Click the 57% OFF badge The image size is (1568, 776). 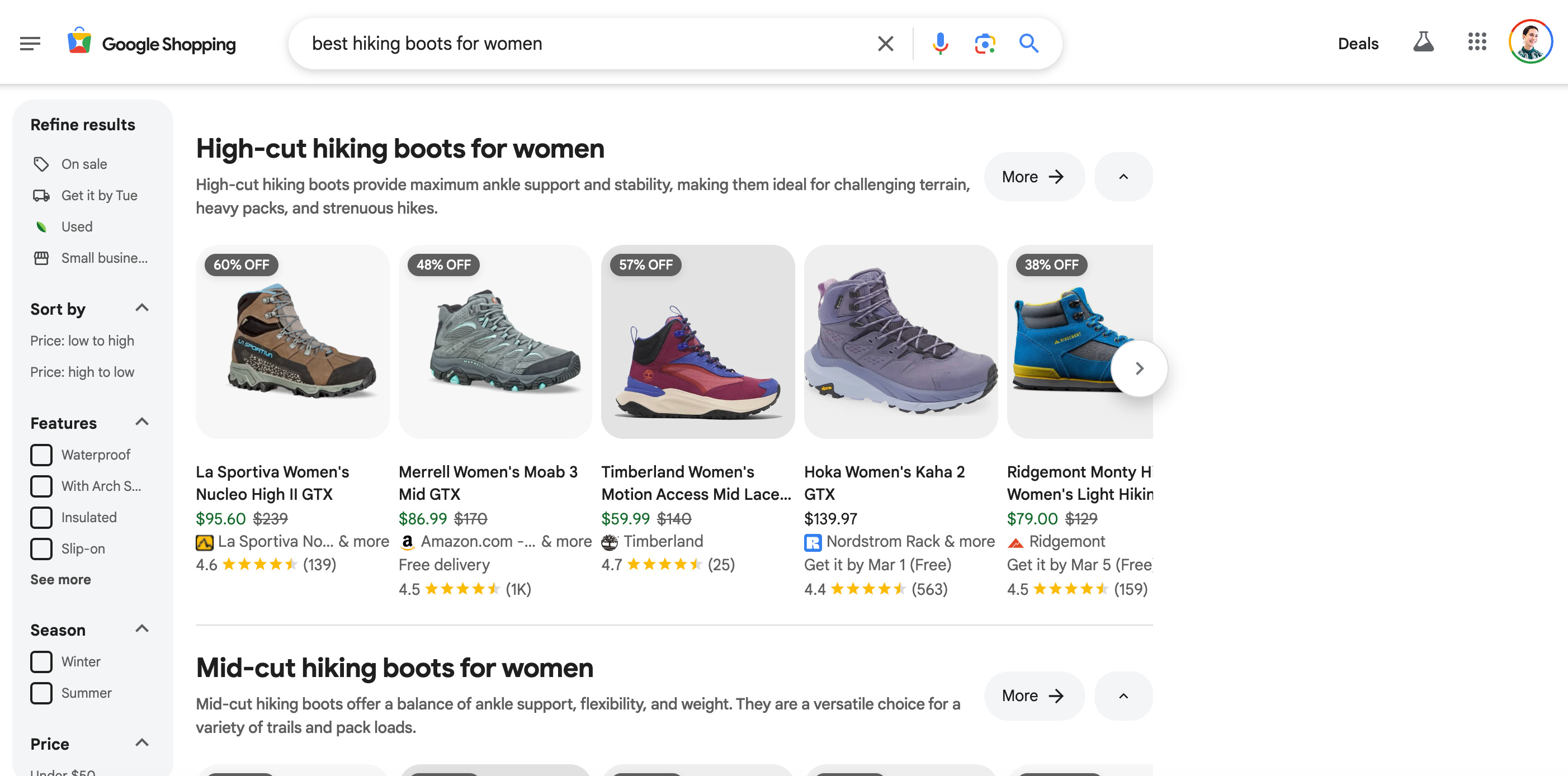click(646, 265)
